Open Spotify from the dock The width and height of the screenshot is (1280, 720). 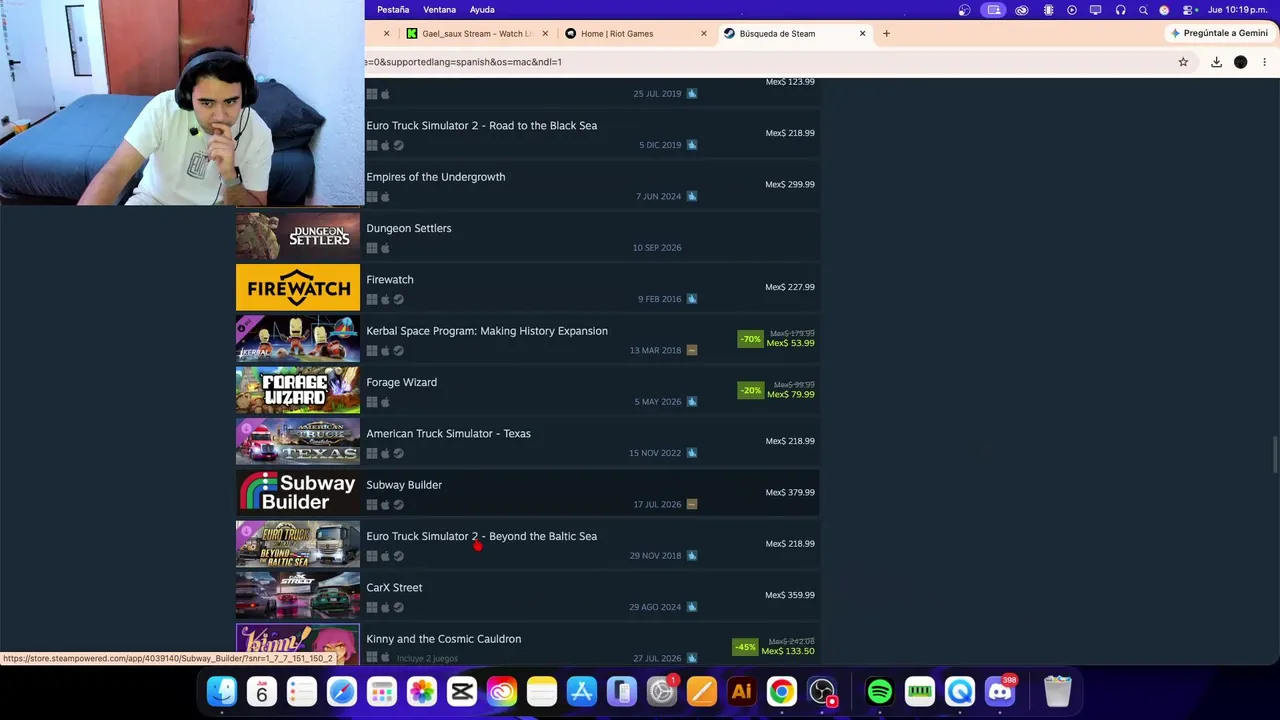tap(880, 691)
